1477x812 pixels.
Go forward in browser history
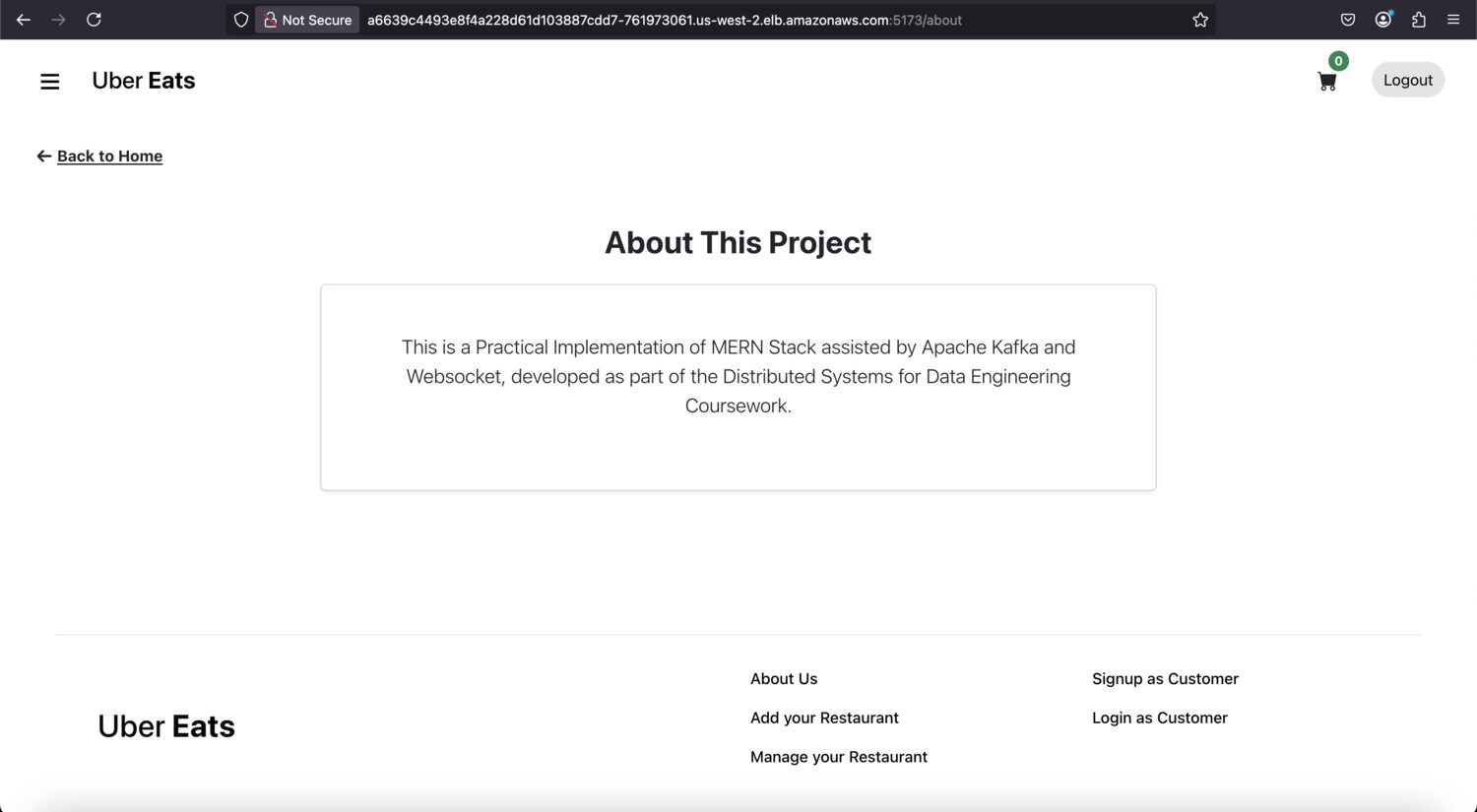click(59, 20)
